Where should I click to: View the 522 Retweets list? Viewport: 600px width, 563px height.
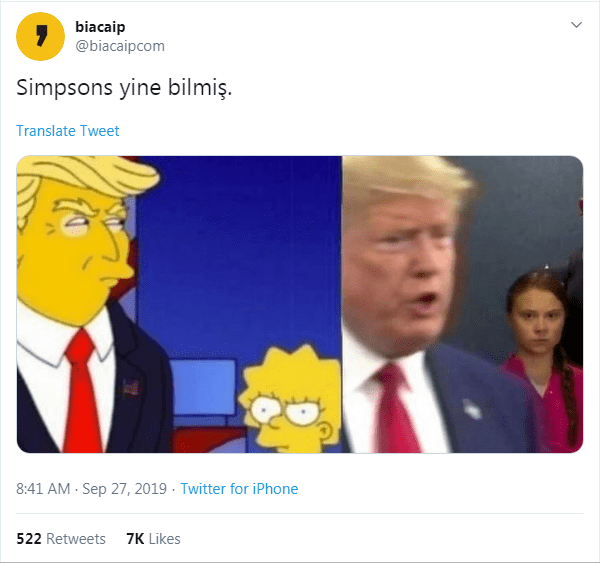click(61, 539)
